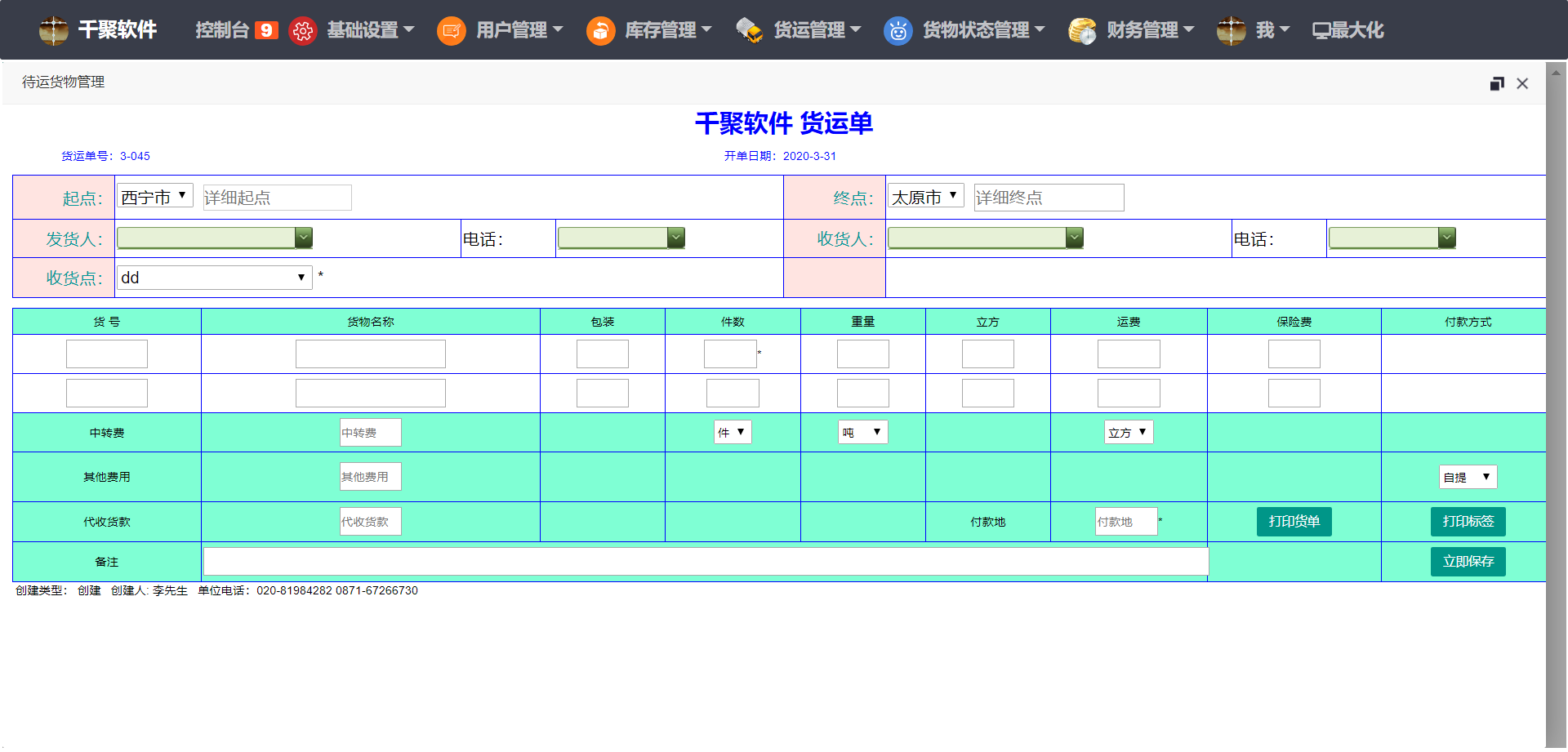
Task: Click the 立即保存 button
Action: [x=1468, y=561]
